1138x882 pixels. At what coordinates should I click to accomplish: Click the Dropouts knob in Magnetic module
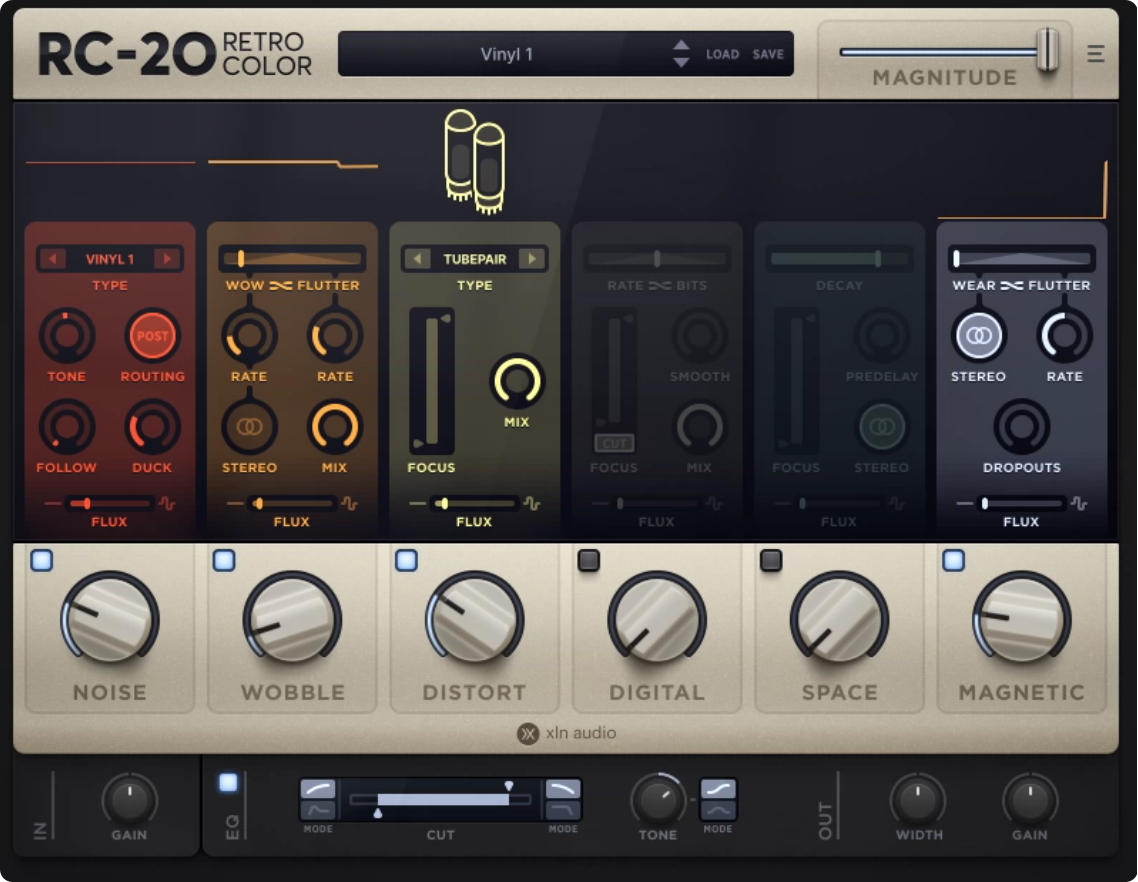pyautogui.click(x=1021, y=427)
